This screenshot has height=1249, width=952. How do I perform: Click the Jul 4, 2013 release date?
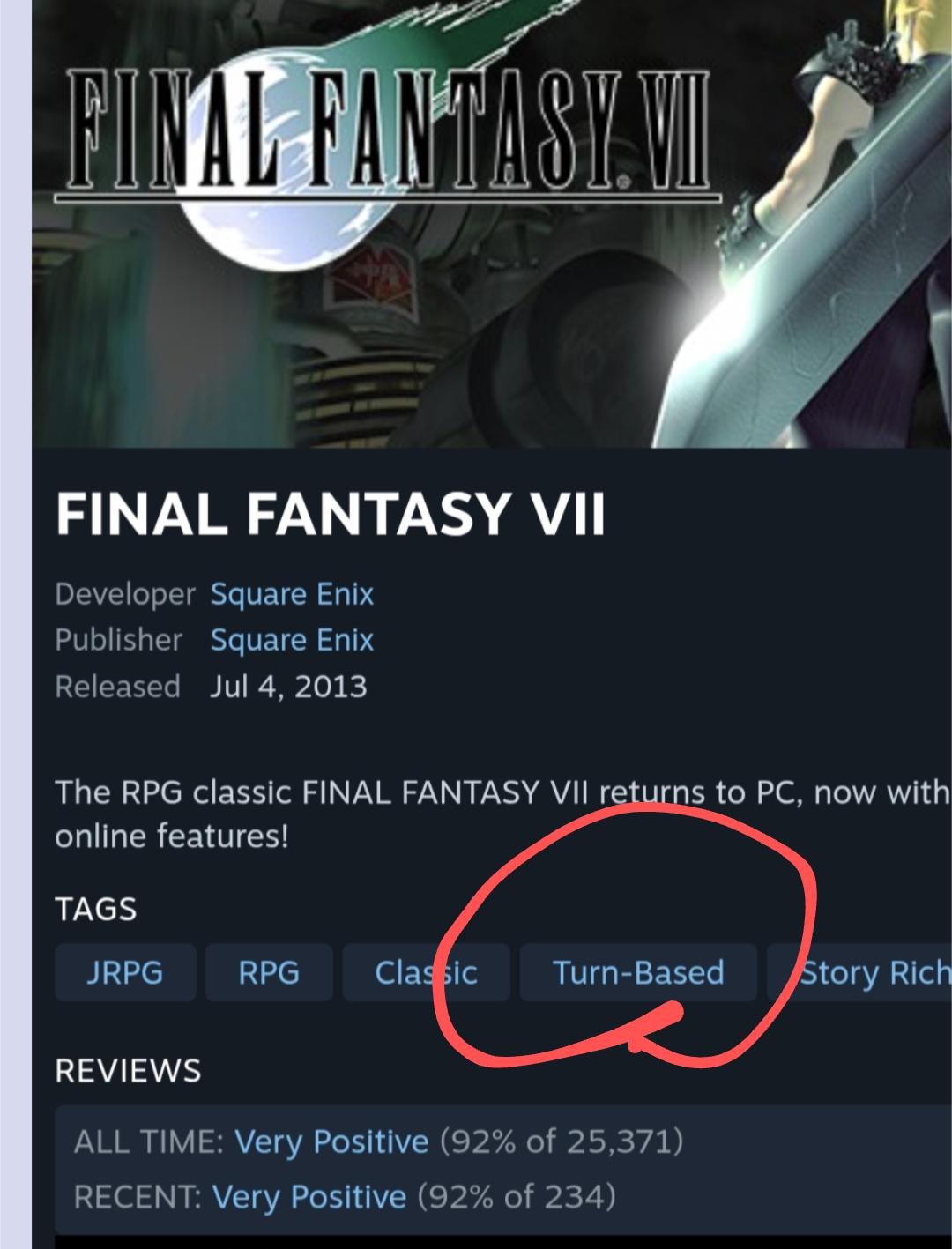288,687
